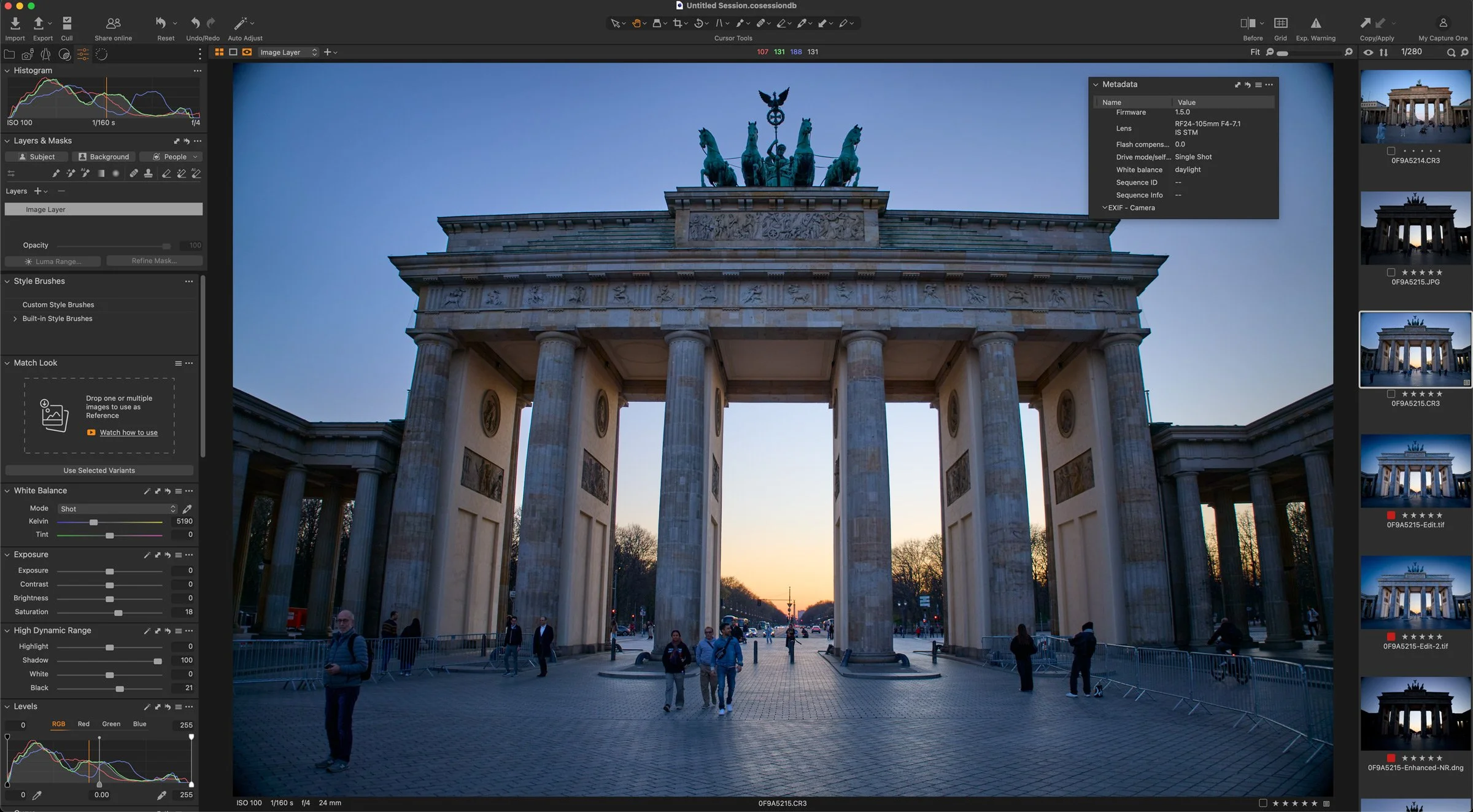Click the Use Selected Variants button
Viewport: 1473px width, 812px height.
click(x=99, y=471)
